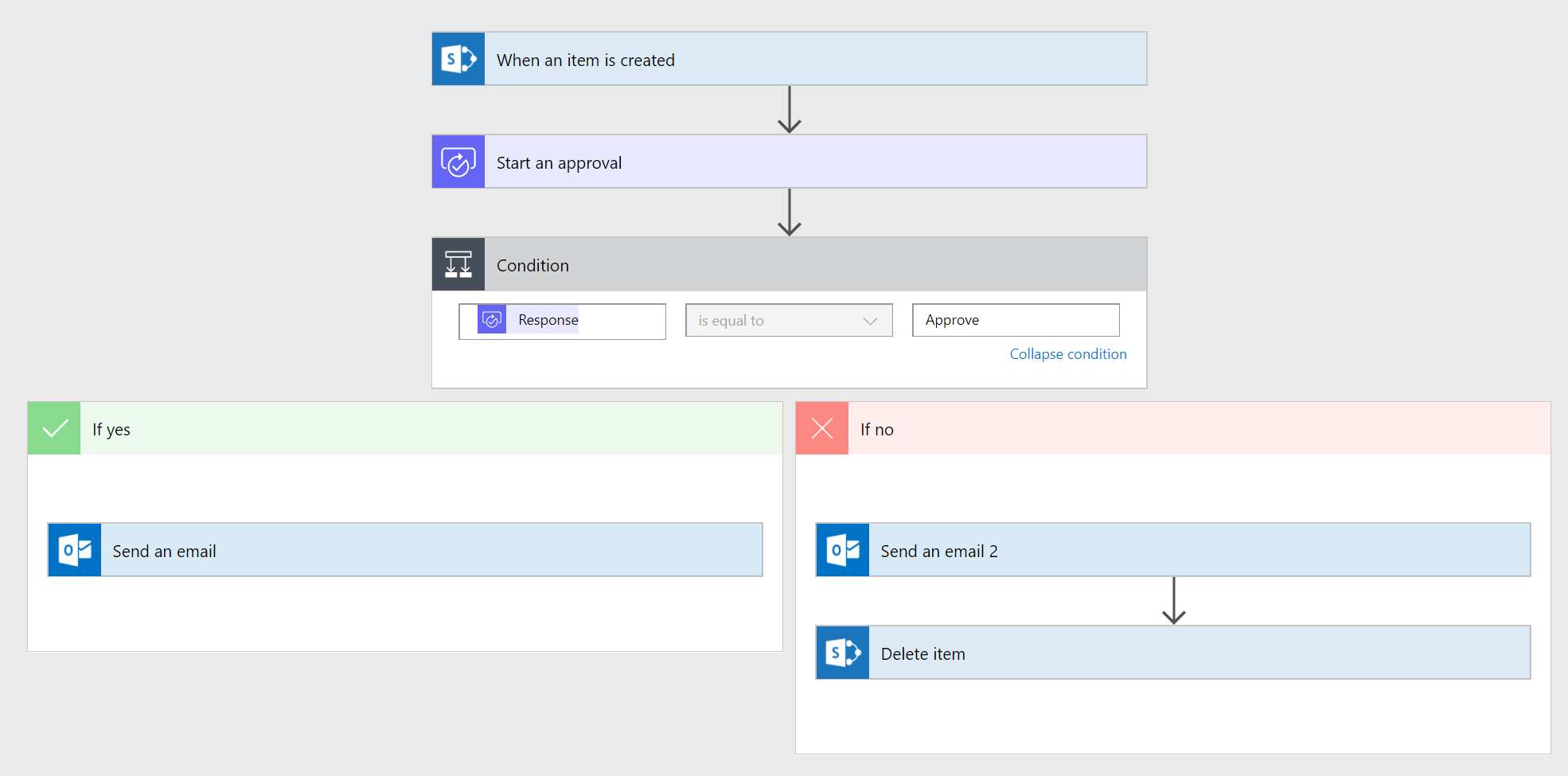Image resolution: width=1568 pixels, height=776 pixels.
Task: Expand the 'When an item is created' trigger
Action: click(815, 60)
